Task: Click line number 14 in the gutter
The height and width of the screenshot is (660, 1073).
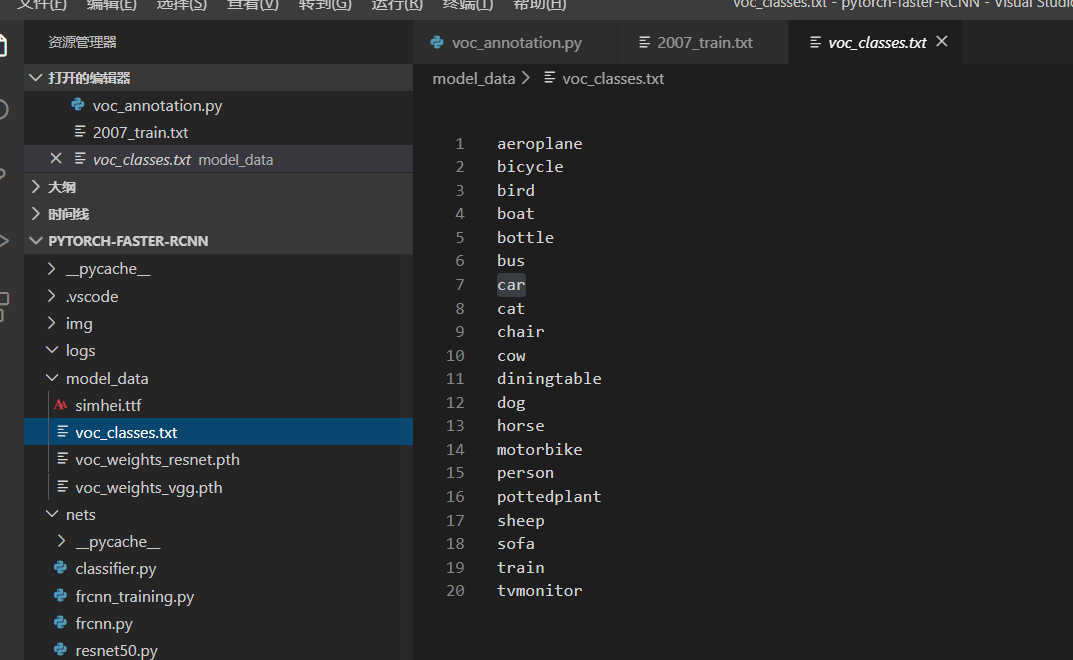Action: [455, 450]
